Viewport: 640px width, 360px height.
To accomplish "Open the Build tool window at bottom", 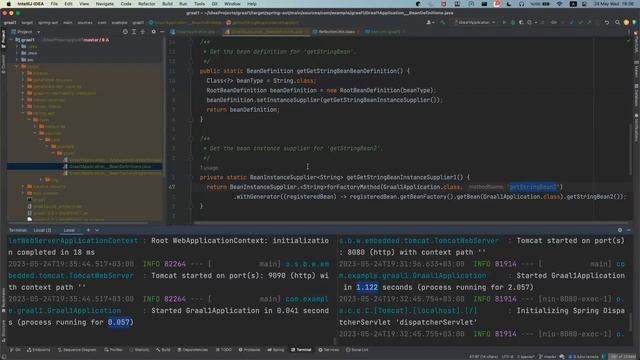I will point(163,350).
